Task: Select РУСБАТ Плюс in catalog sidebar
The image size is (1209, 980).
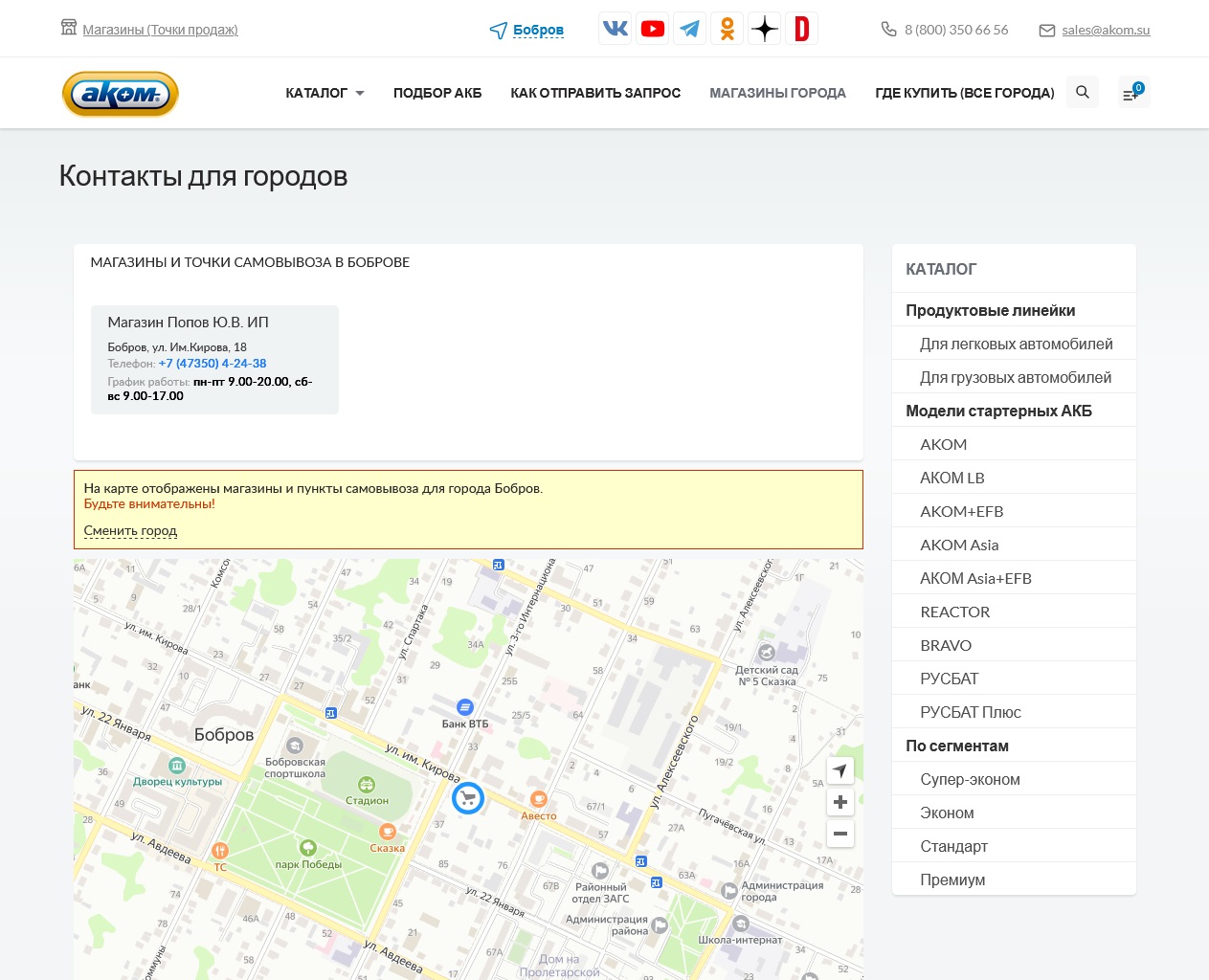Action: coord(971,712)
